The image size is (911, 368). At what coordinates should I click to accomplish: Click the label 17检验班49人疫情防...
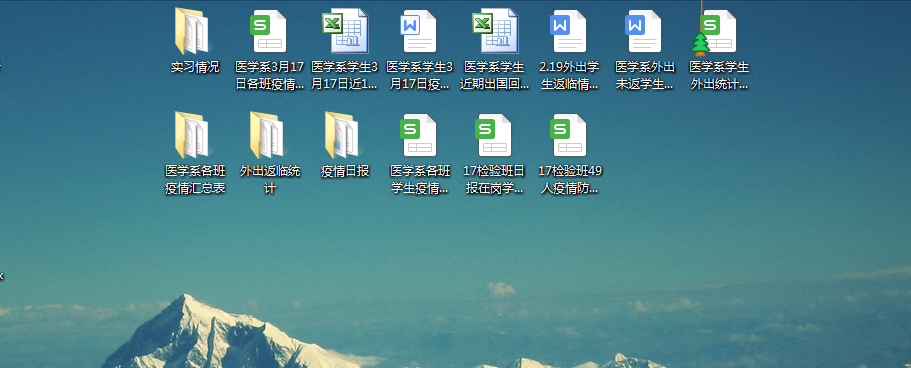pyautogui.click(x=569, y=180)
